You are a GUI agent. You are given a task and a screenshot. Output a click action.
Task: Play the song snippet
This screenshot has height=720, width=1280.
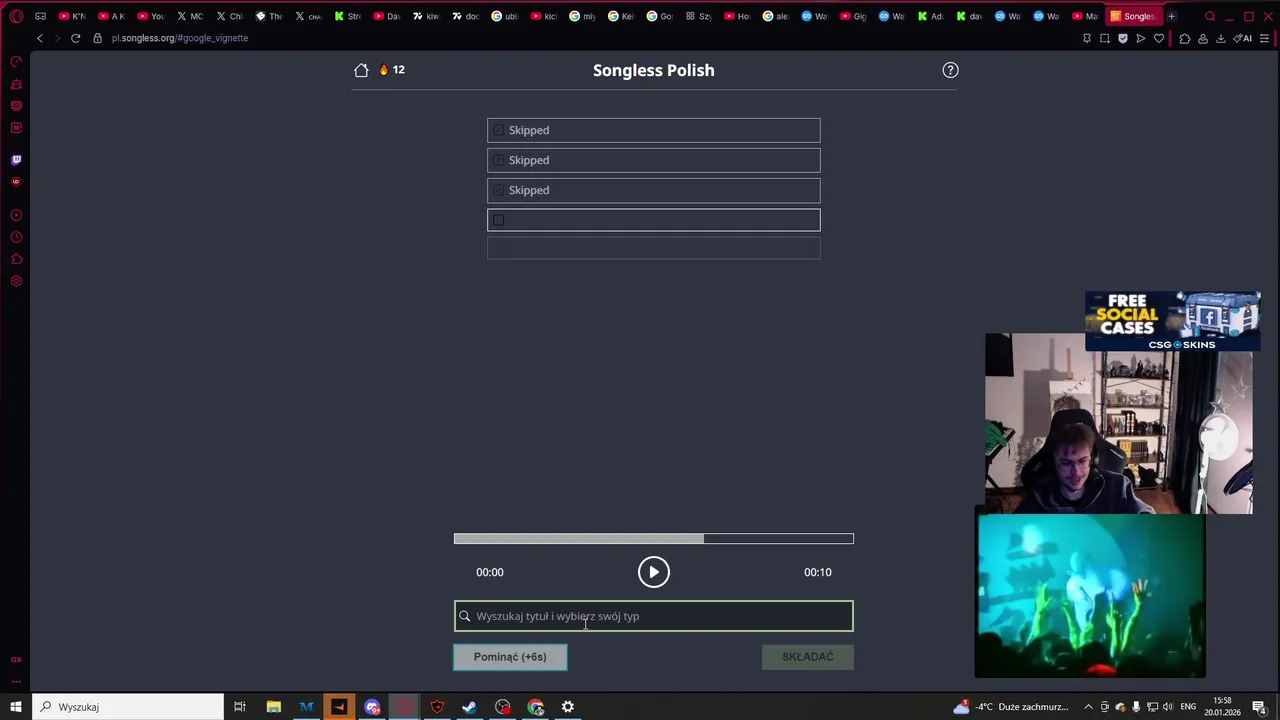[654, 572]
